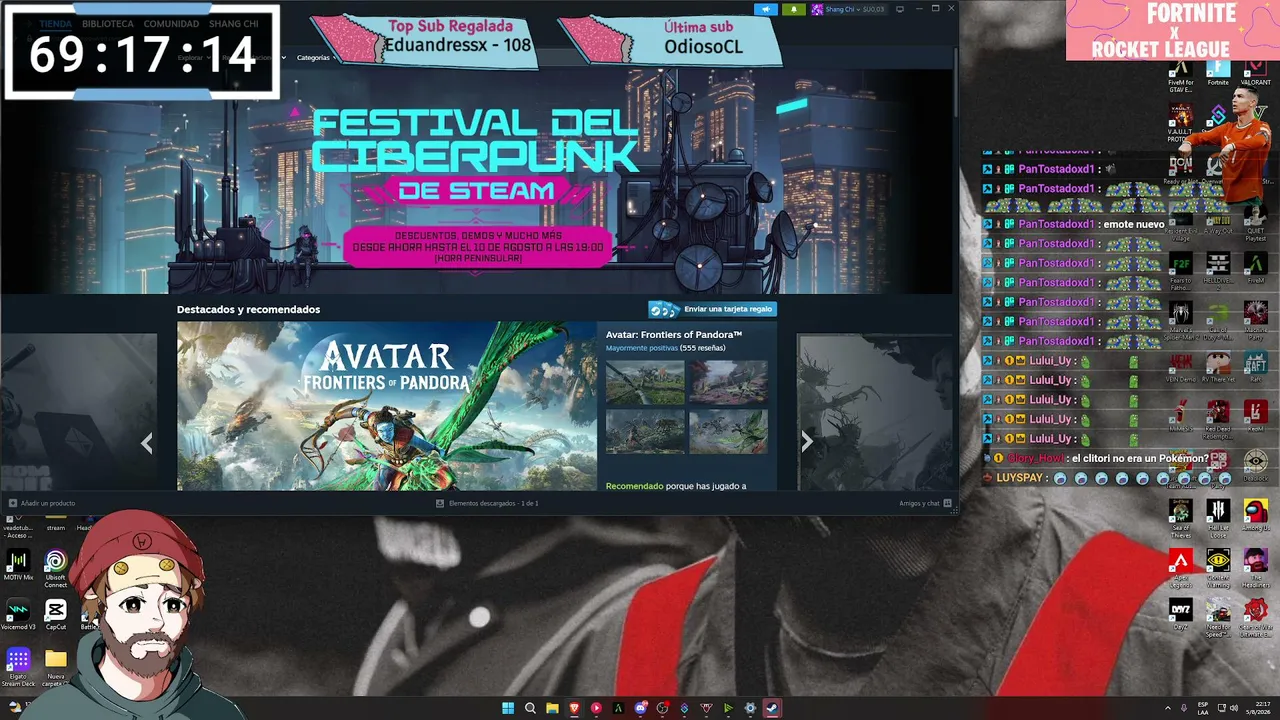Open the Avatar Frontiers of Pandora capsule image

pyautogui.click(x=387, y=406)
